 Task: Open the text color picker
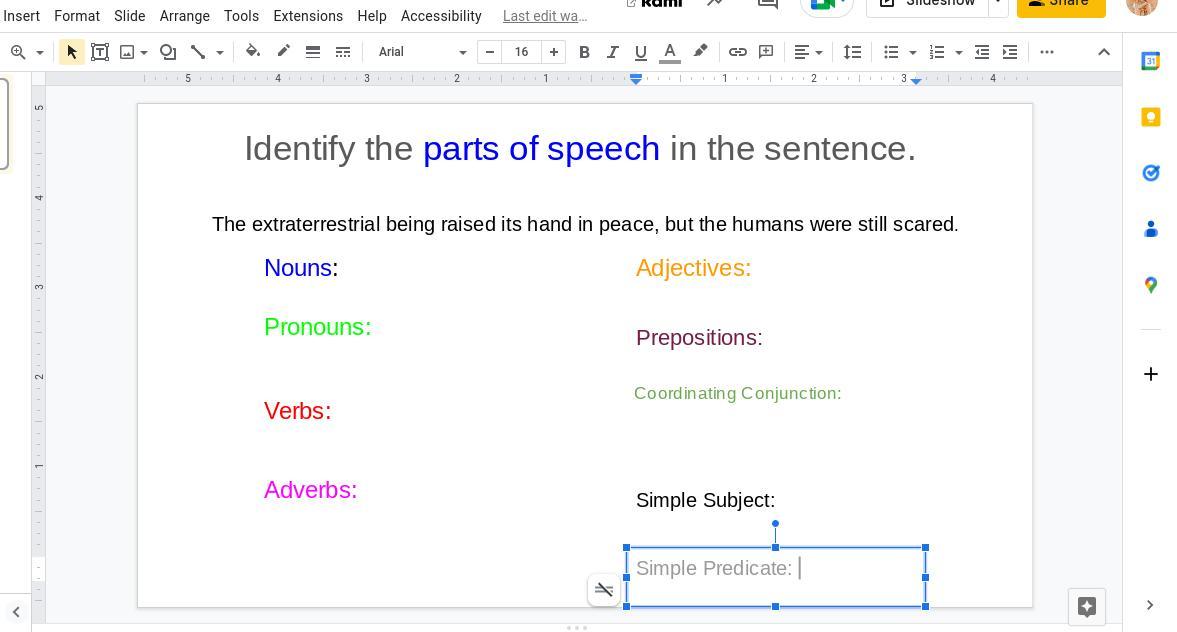(670, 52)
